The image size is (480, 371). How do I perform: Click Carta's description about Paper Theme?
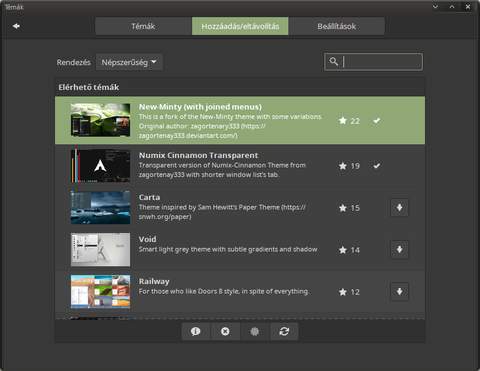pyautogui.click(x=222, y=212)
